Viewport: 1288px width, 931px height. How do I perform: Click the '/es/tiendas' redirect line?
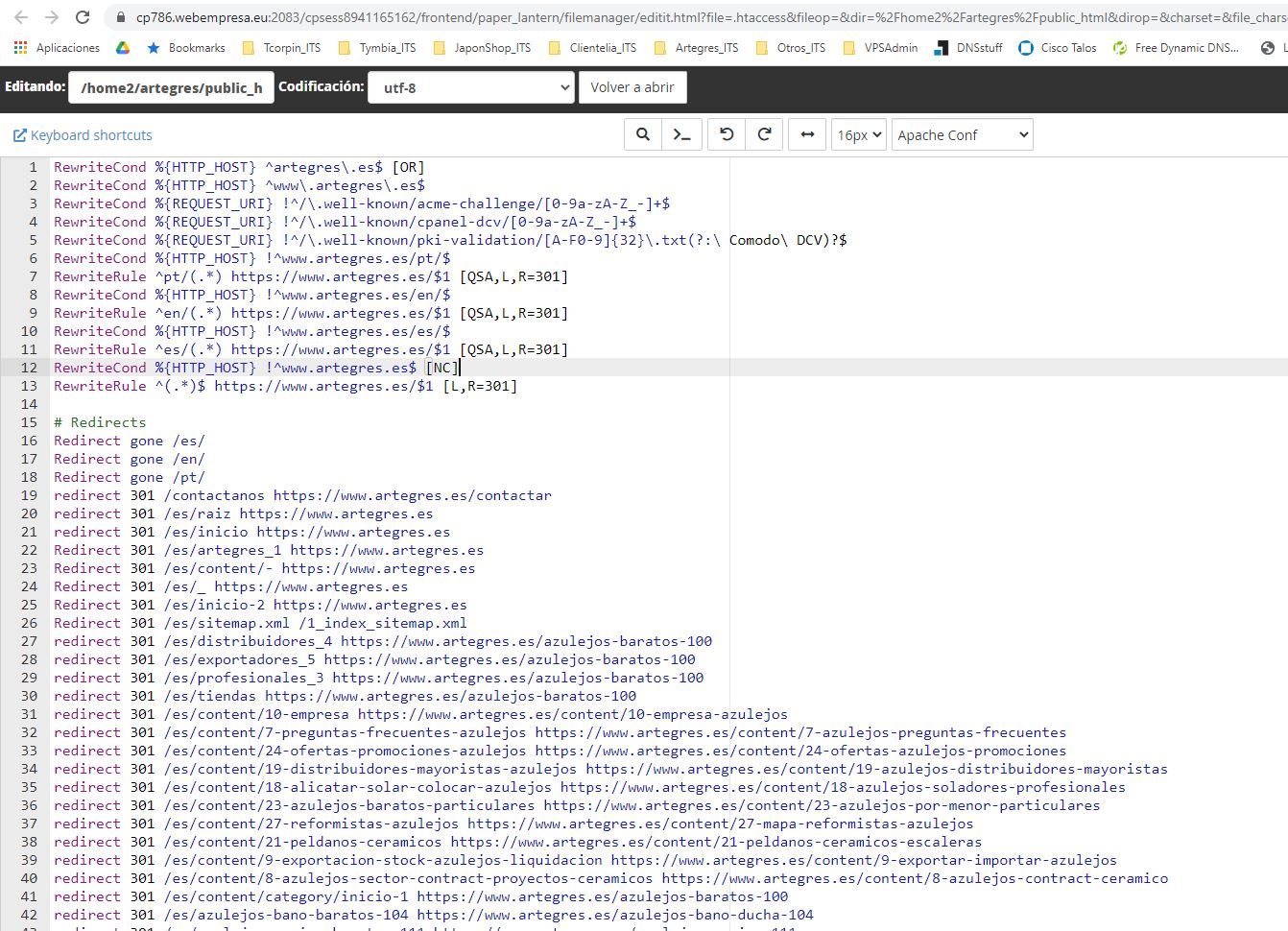click(345, 696)
